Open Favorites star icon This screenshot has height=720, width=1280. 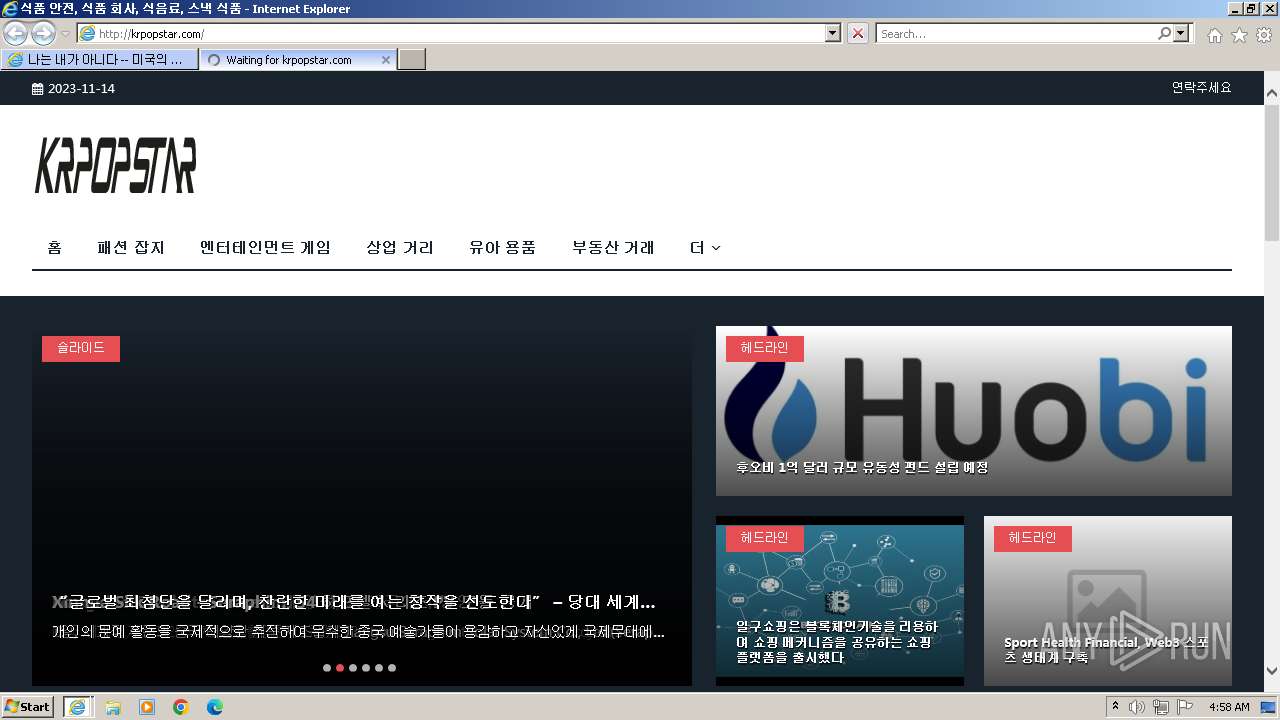[1239, 35]
